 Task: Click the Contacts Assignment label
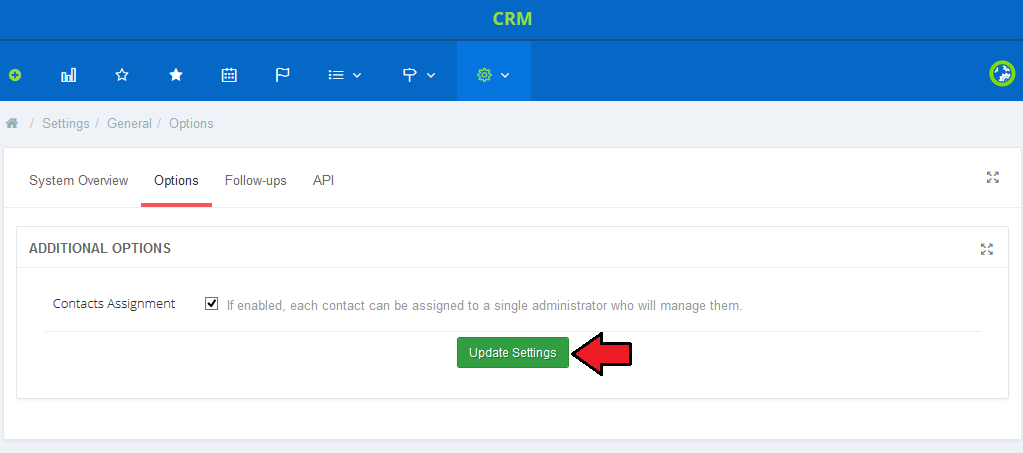click(x=114, y=304)
